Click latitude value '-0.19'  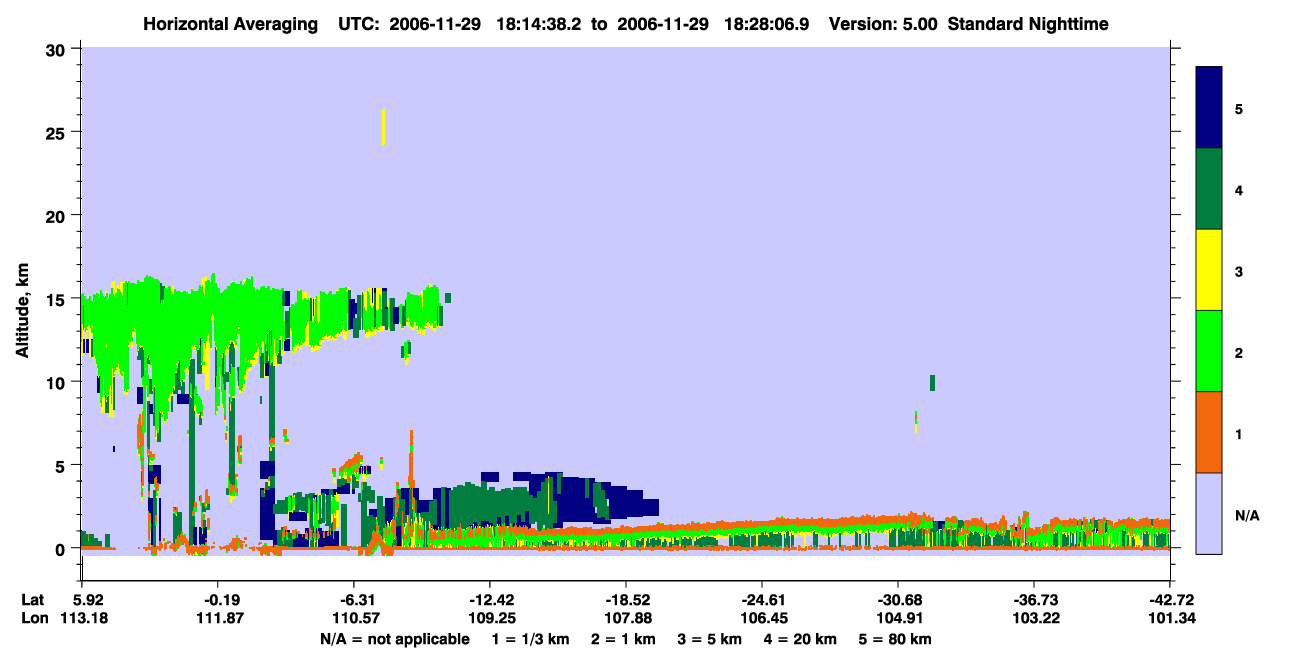(x=217, y=600)
